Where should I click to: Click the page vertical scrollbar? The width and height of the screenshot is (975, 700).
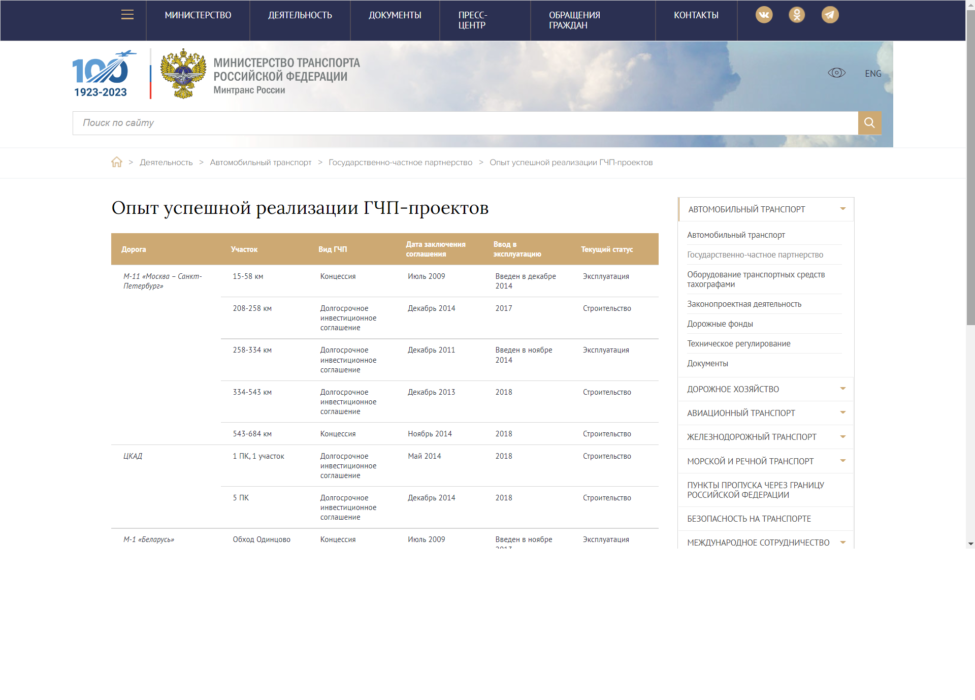[969, 200]
